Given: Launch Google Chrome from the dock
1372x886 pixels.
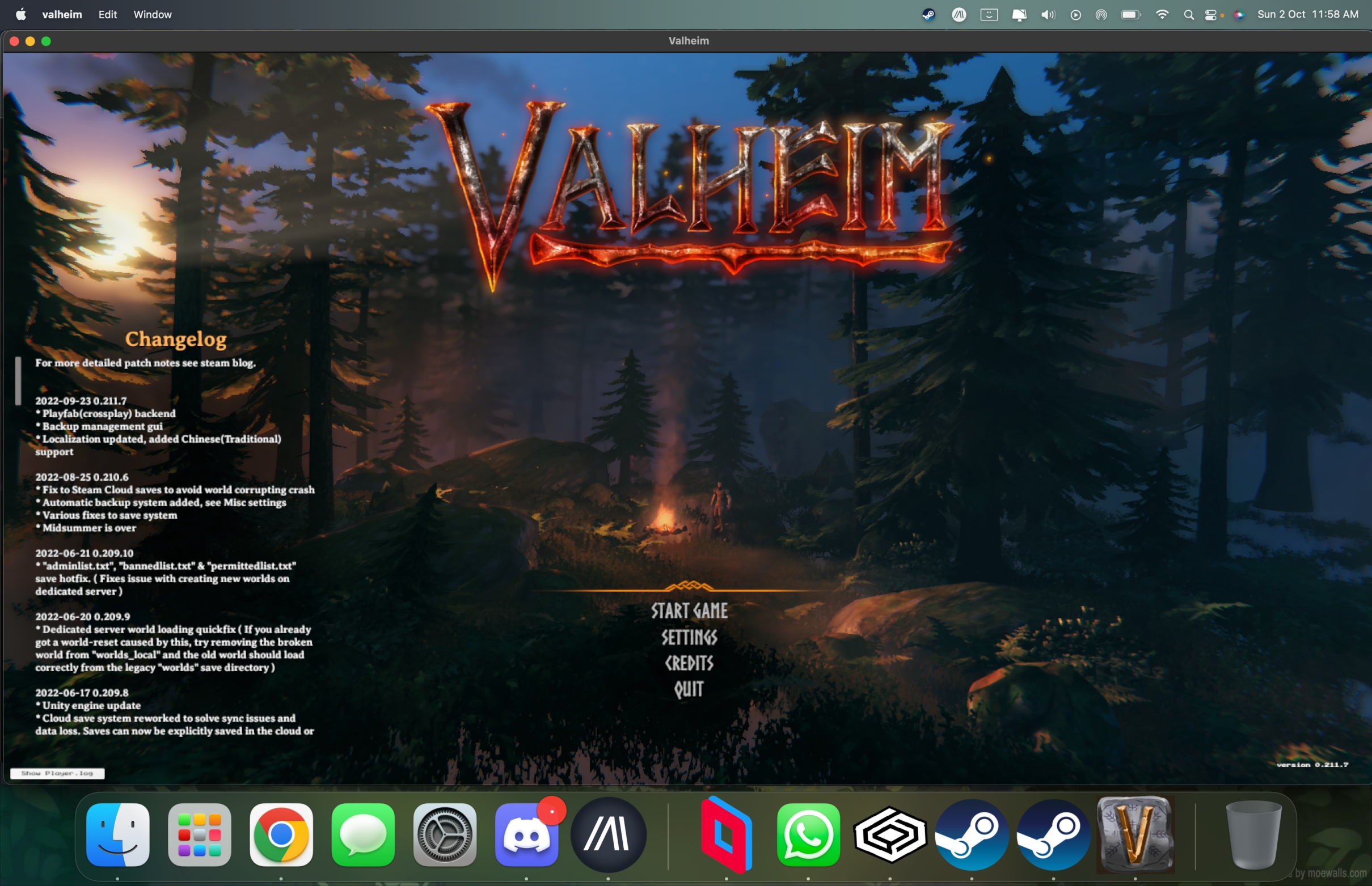Looking at the screenshot, I should 281,834.
